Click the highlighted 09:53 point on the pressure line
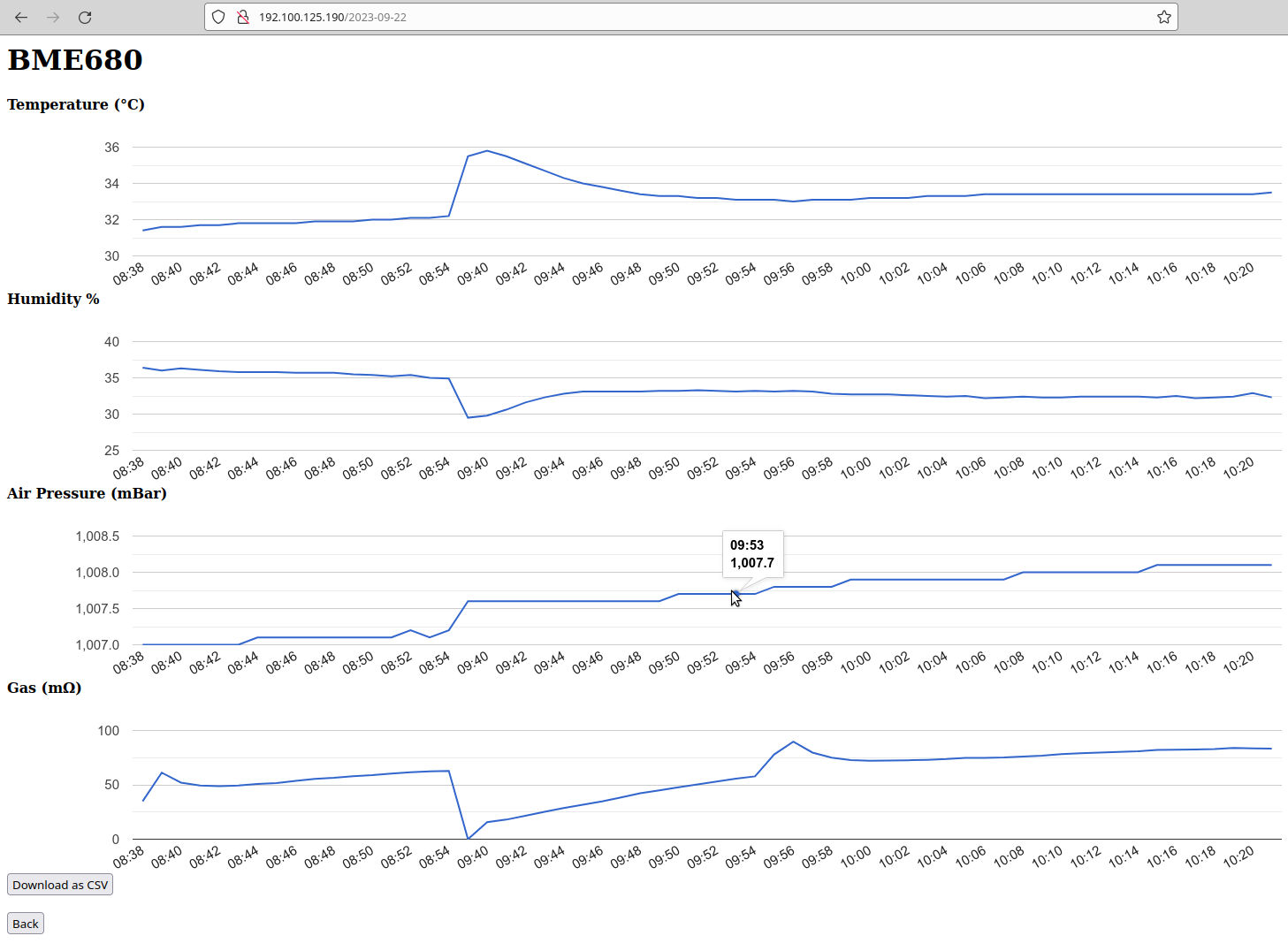The width and height of the screenshot is (1288, 951). click(735, 594)
